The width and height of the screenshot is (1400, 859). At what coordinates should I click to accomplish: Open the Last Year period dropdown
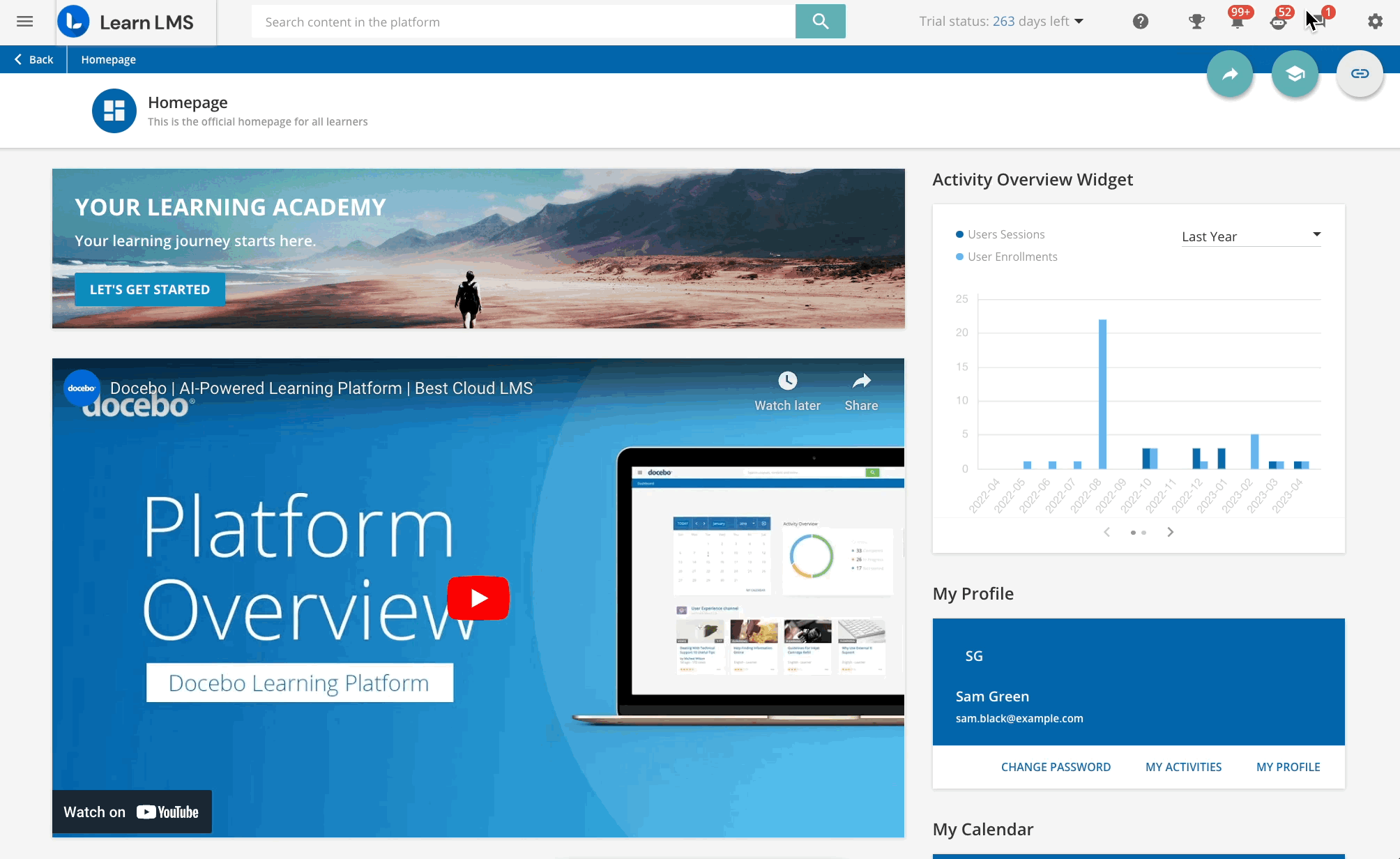click(x=1251, y=236)
